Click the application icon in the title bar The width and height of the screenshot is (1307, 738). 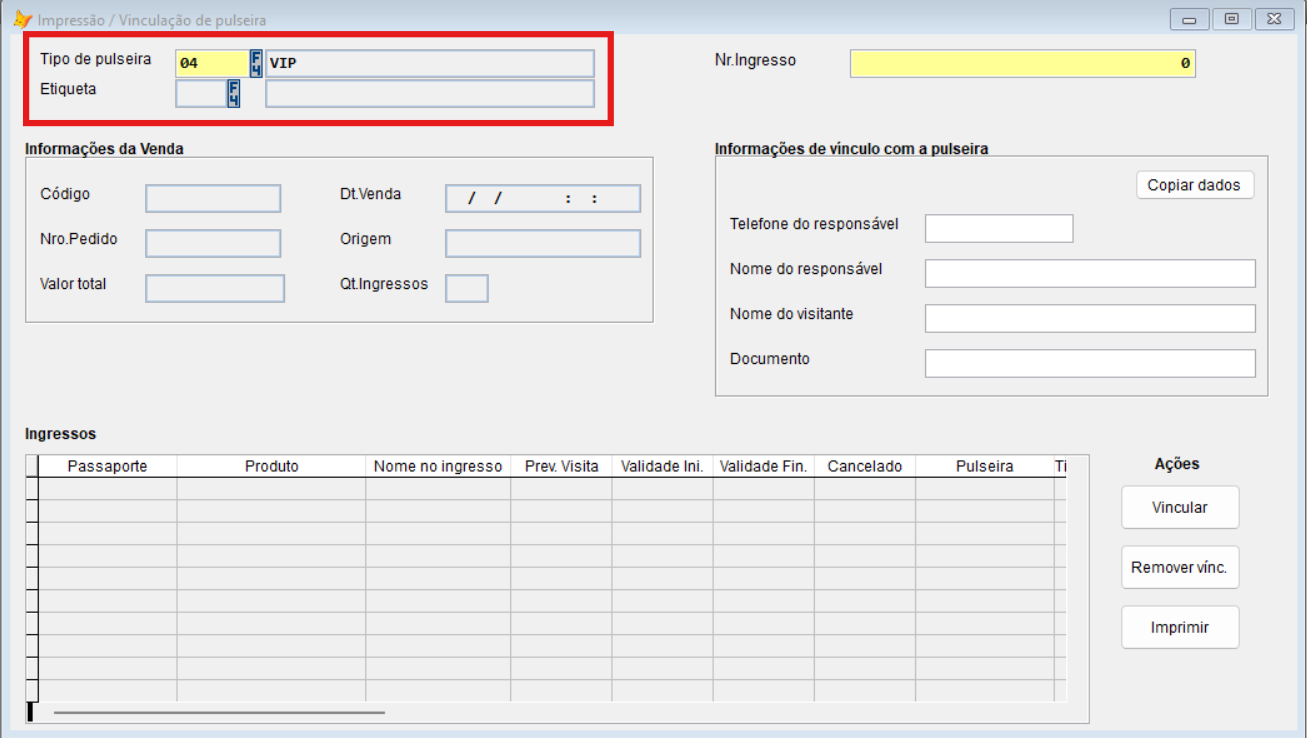pos(21,19)
